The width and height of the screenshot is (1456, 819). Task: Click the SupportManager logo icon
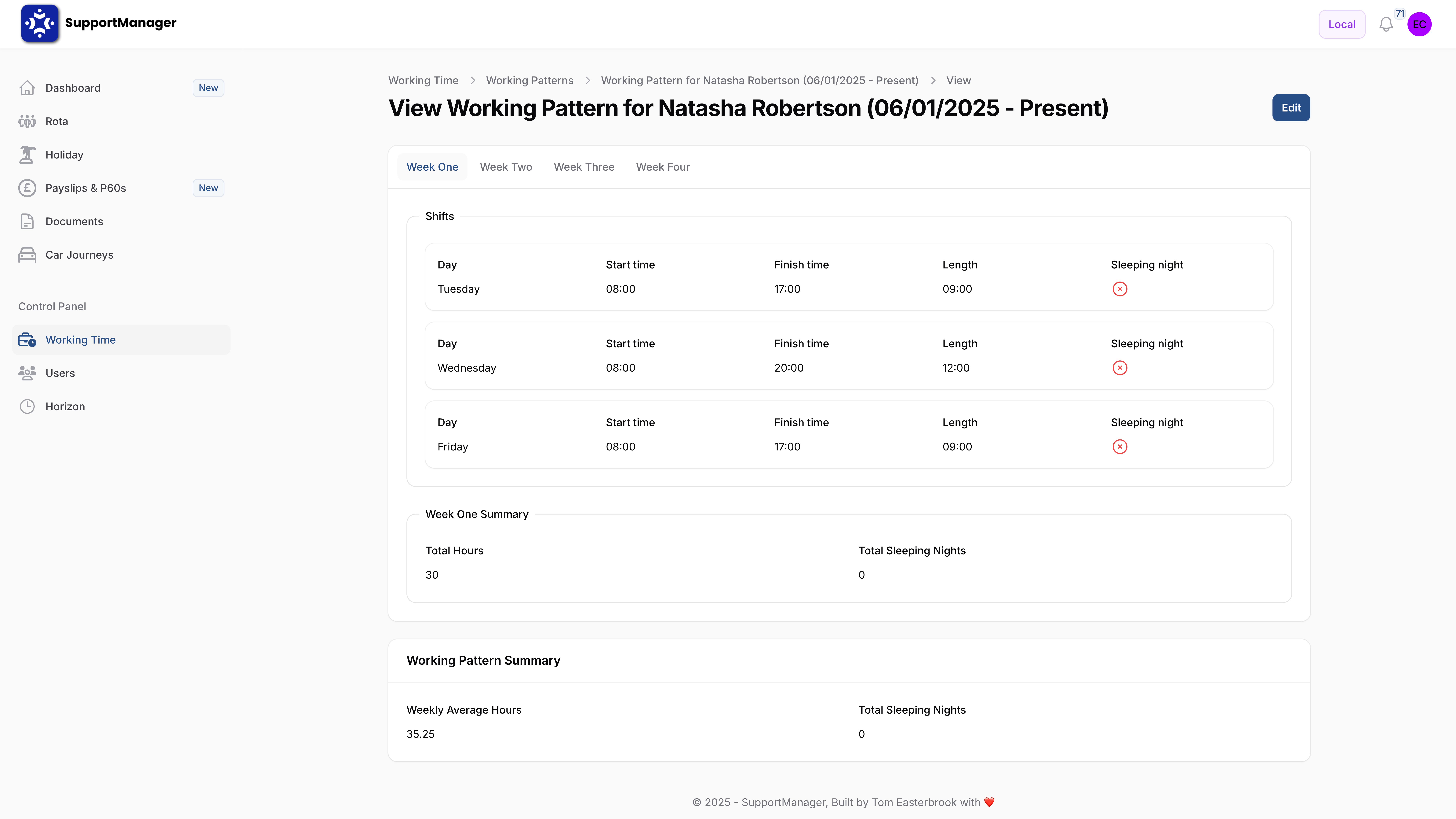pos(40,23)
